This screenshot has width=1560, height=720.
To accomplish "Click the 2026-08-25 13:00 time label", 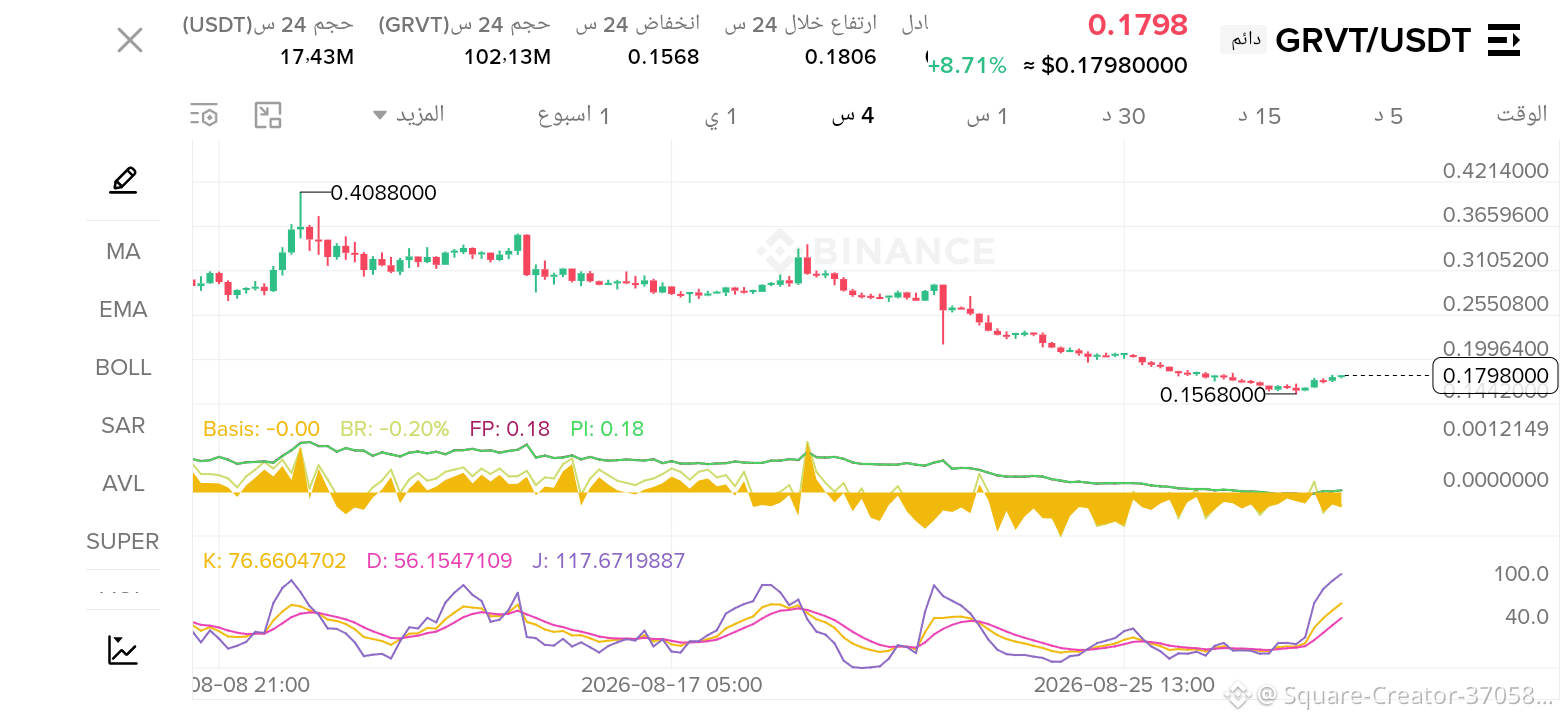I will 1124,685.
